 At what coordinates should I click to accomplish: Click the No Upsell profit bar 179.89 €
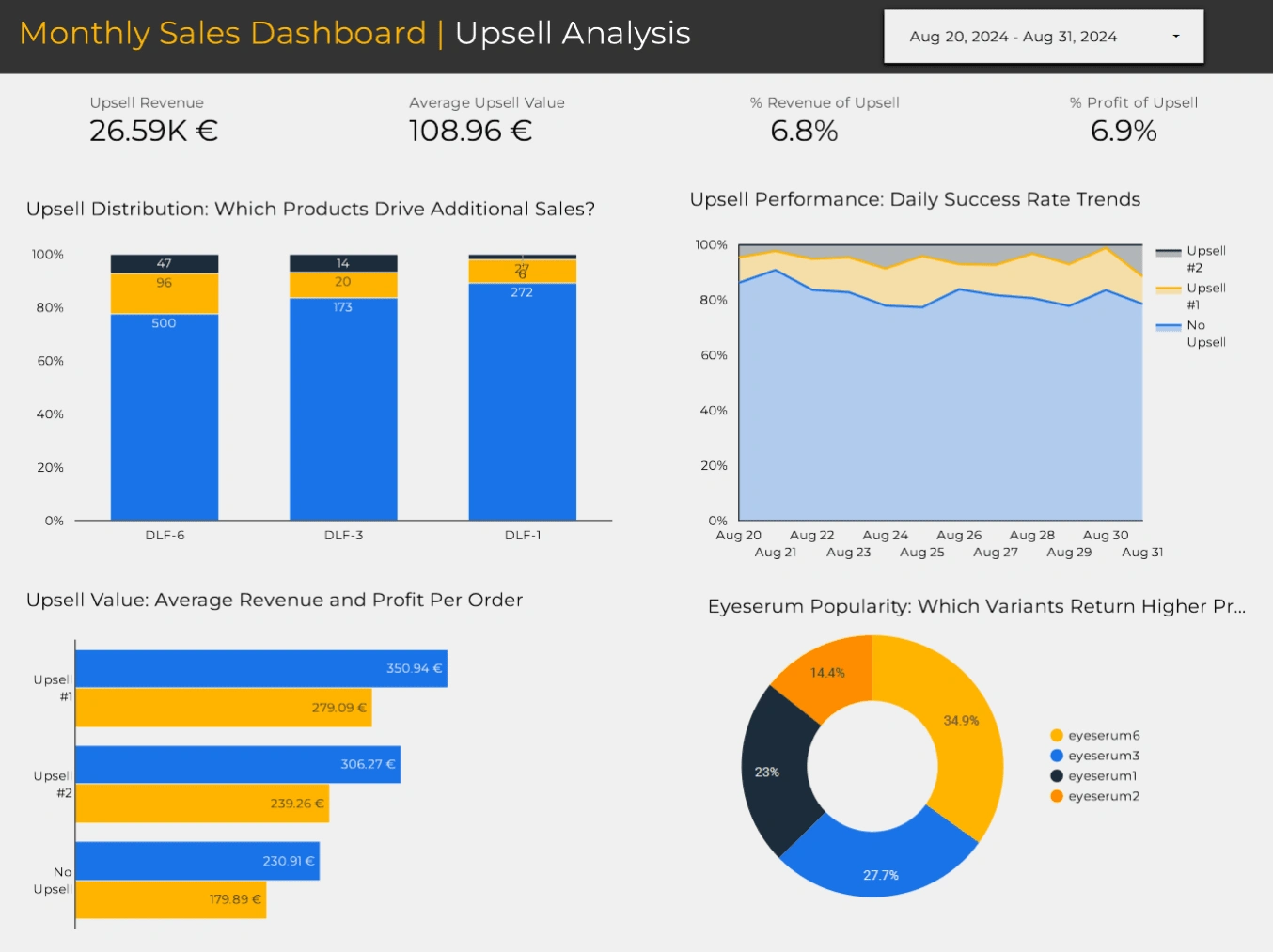pyautogui.click(x=171, y=899)
